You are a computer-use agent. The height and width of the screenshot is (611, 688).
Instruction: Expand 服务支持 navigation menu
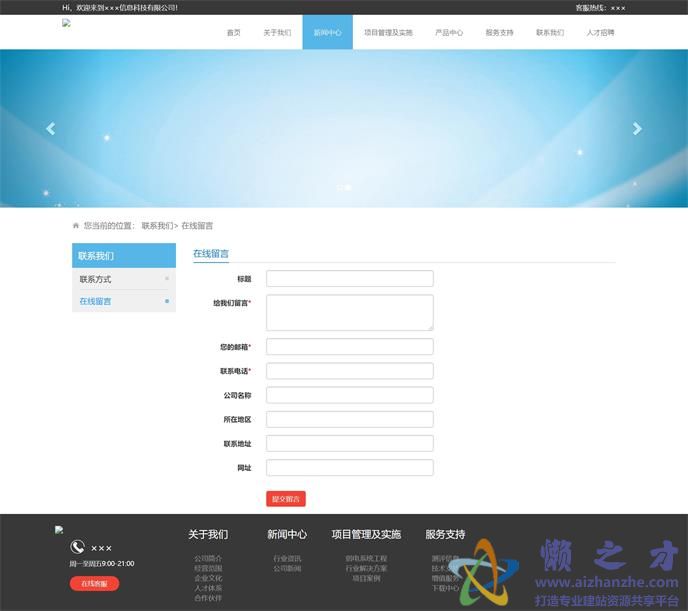(499, 33)
